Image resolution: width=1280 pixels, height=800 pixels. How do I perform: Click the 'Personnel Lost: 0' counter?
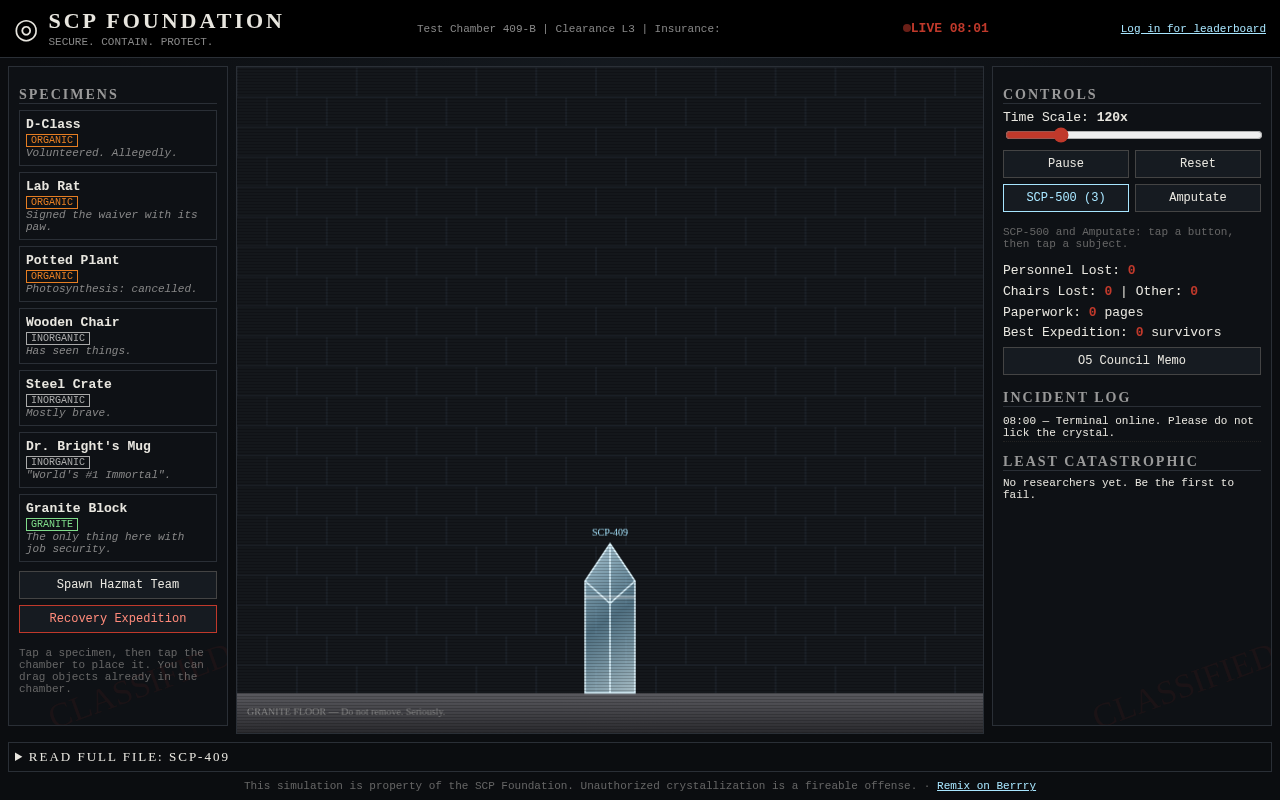pyautogui.click(x=1069, y=270)
